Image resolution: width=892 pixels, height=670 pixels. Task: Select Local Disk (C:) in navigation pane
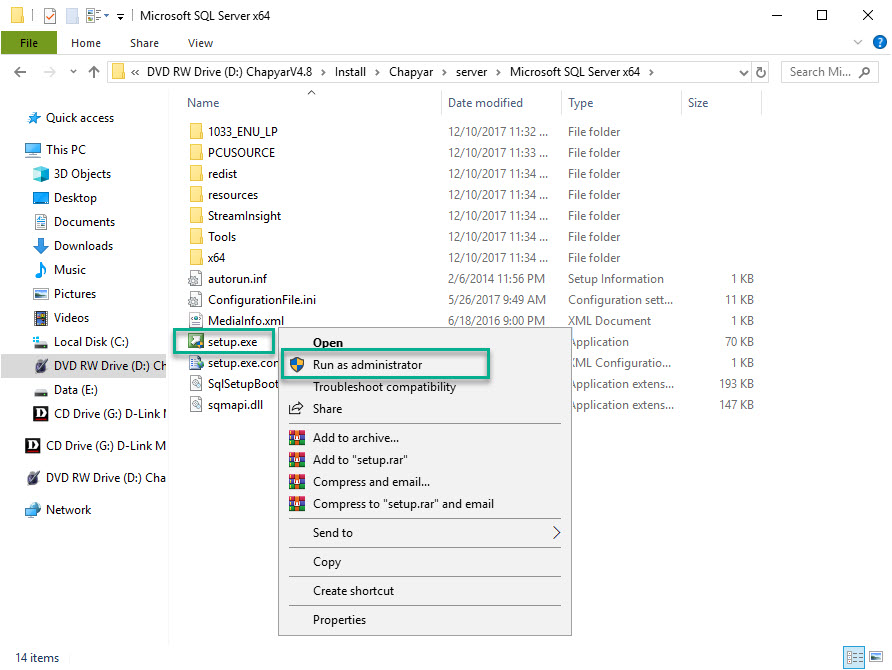pos(91,342)
